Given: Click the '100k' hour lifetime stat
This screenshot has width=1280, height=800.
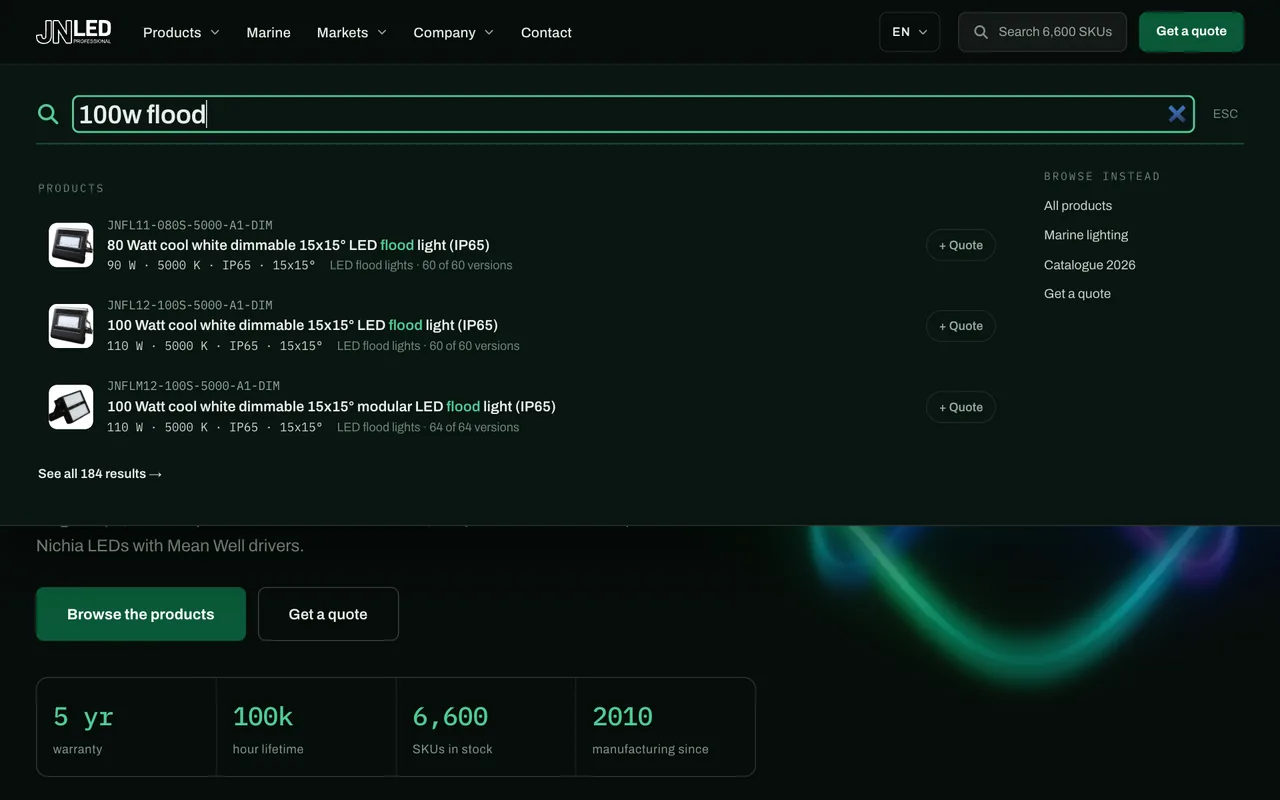Looking at the screenshot, I should 306,727.
